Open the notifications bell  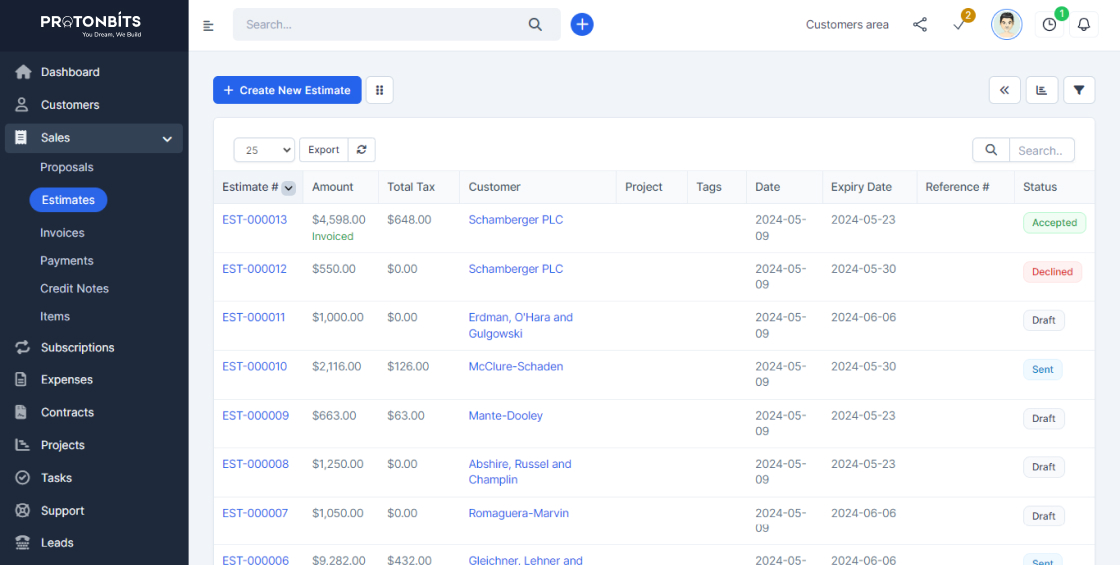(x=1083, y=25)
